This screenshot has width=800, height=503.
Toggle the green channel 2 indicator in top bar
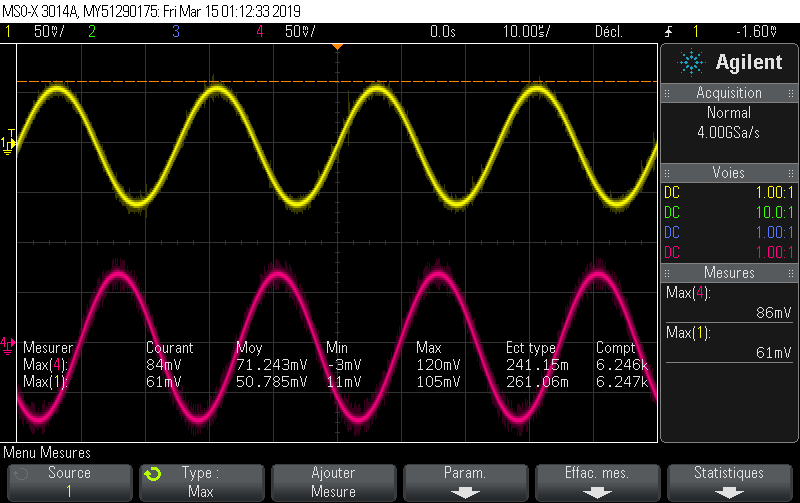[91, 31]
